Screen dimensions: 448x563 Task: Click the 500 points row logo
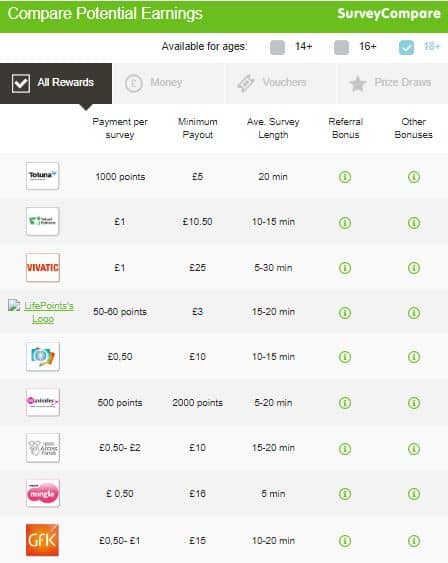pos(42,402)
